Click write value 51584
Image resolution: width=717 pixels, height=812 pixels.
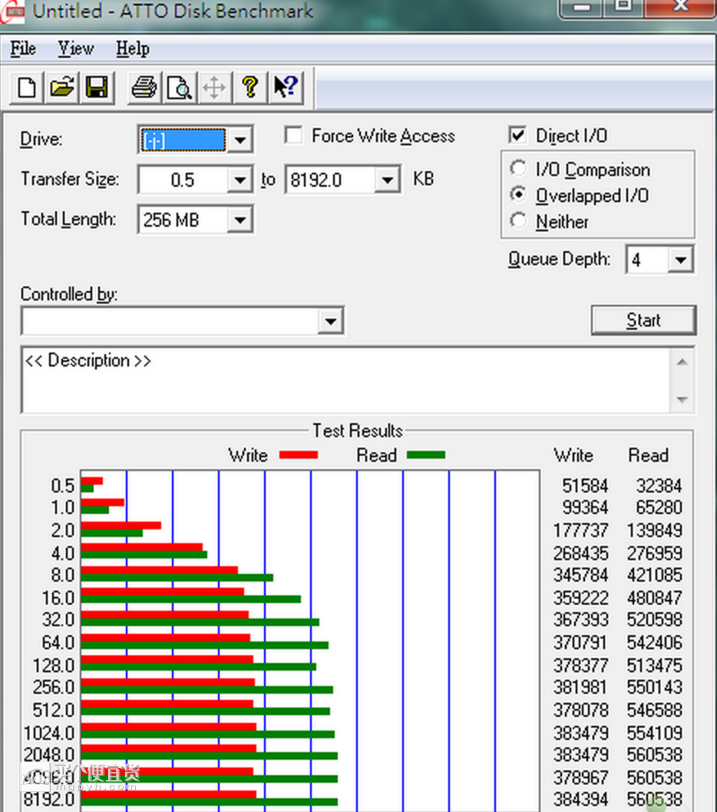[x=585, y=486]
